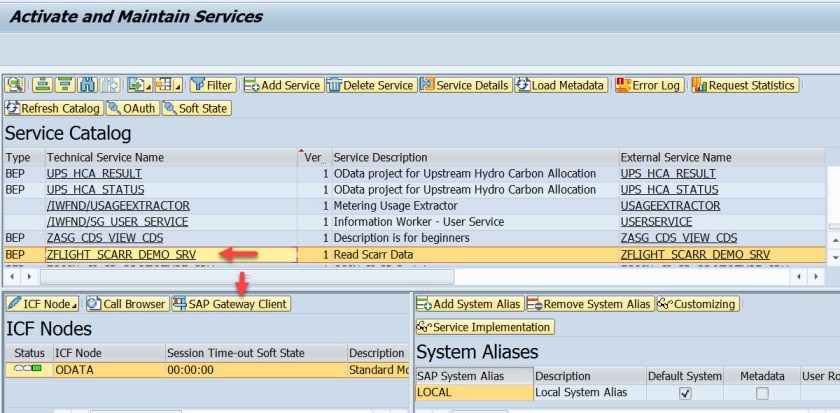Click the Sort Ascending icon
The width and height of the screenshot is (840, 413).
point(43,86)
